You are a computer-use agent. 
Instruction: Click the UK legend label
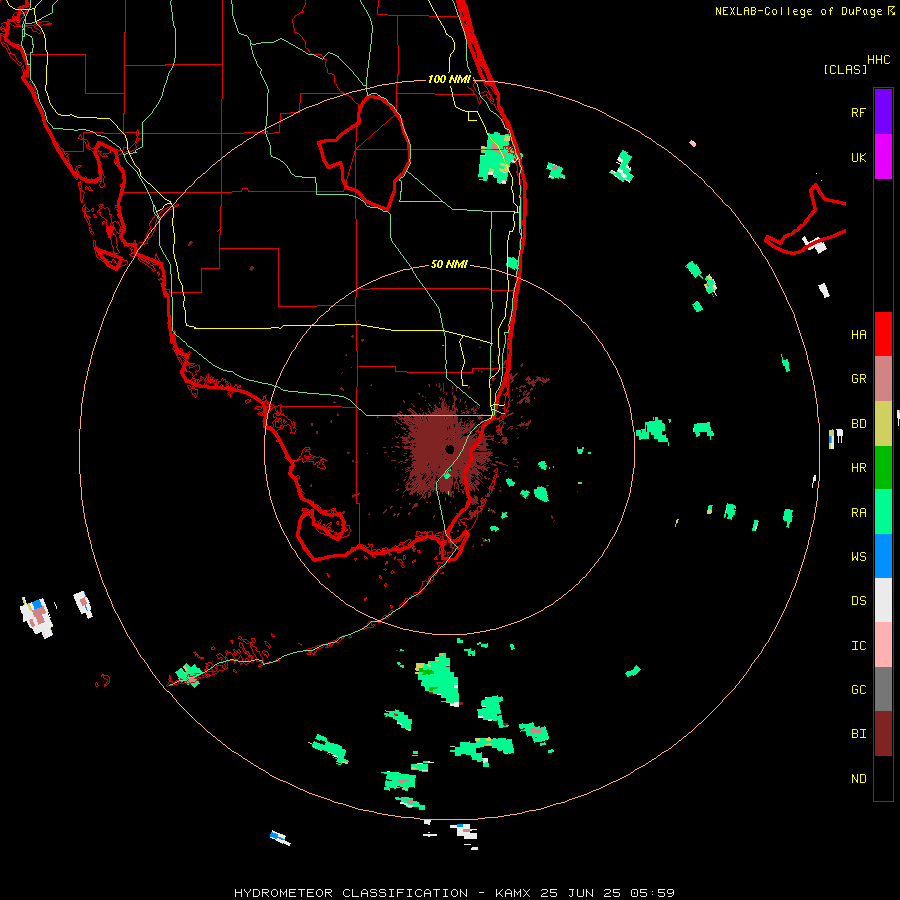point(858,157)
